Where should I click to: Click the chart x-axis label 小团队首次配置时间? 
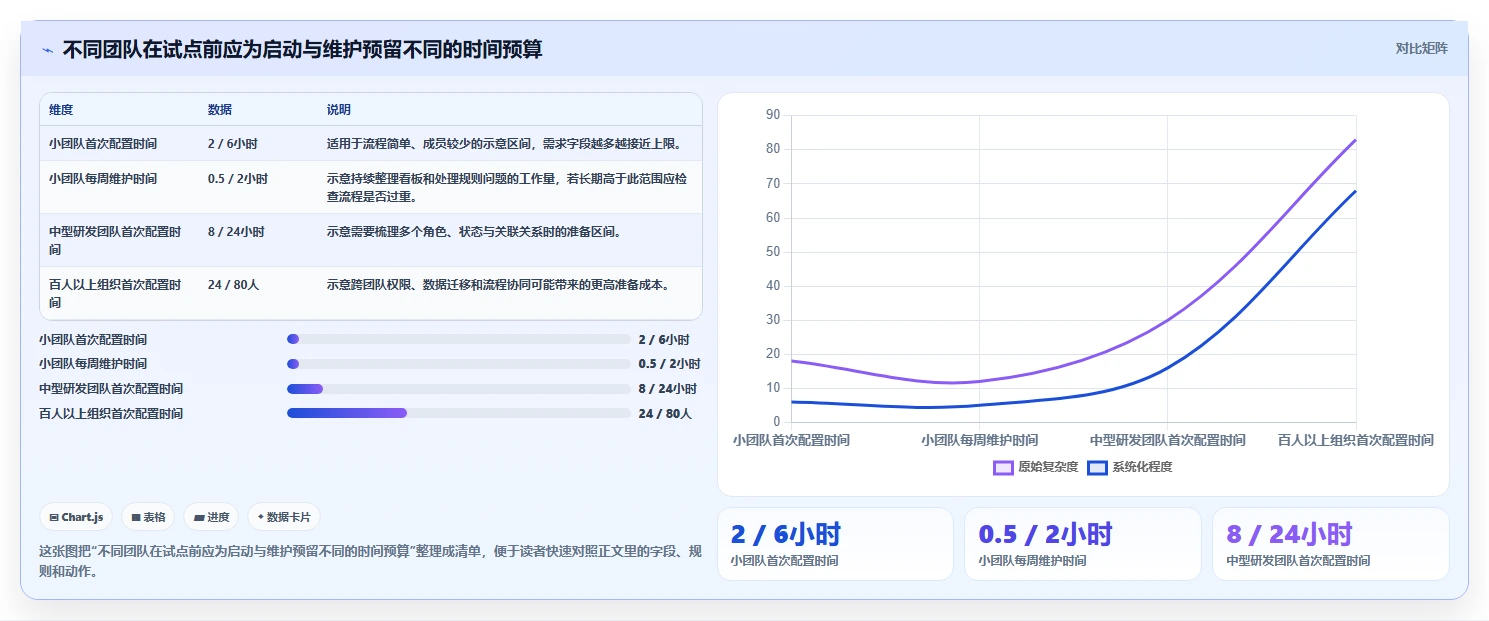(791, 440)
